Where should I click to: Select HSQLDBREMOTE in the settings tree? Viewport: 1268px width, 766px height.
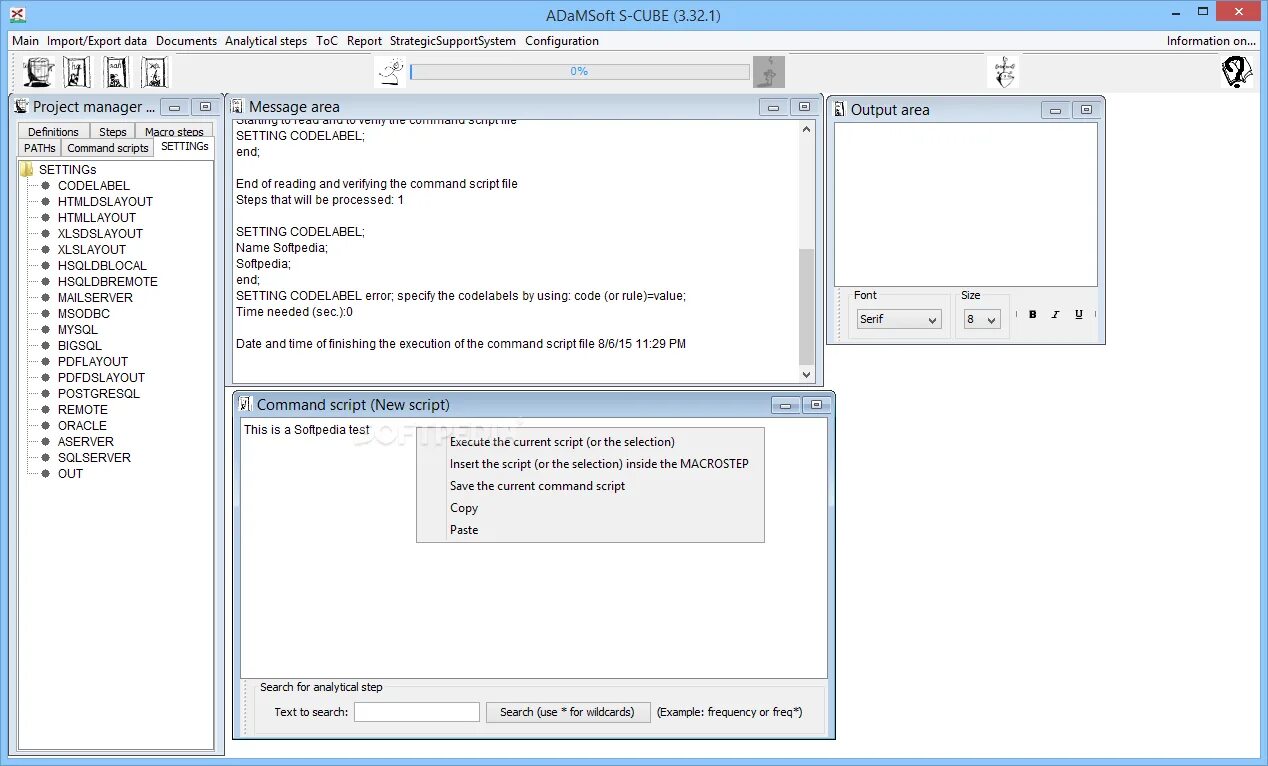[x=108, y=282]
